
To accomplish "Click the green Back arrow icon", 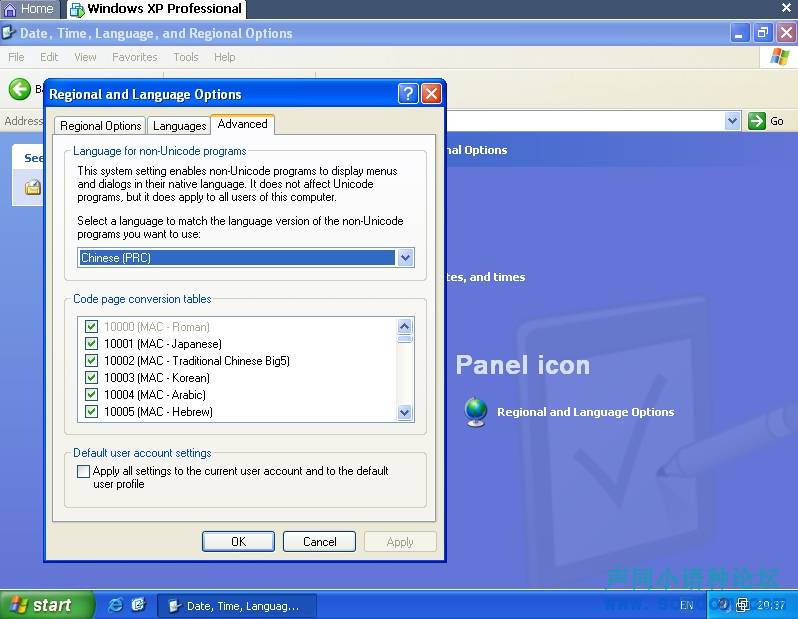I will 20,90.
